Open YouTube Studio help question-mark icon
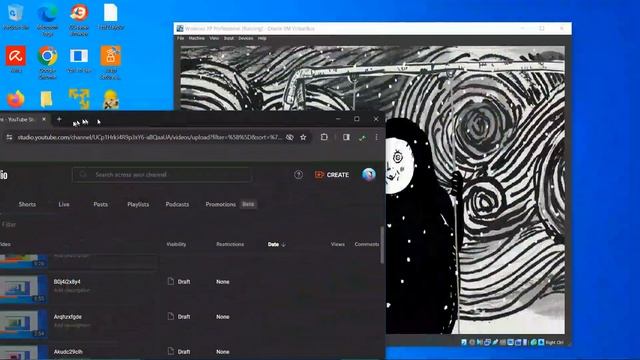The image size is (640, 360). pos(298,175)
